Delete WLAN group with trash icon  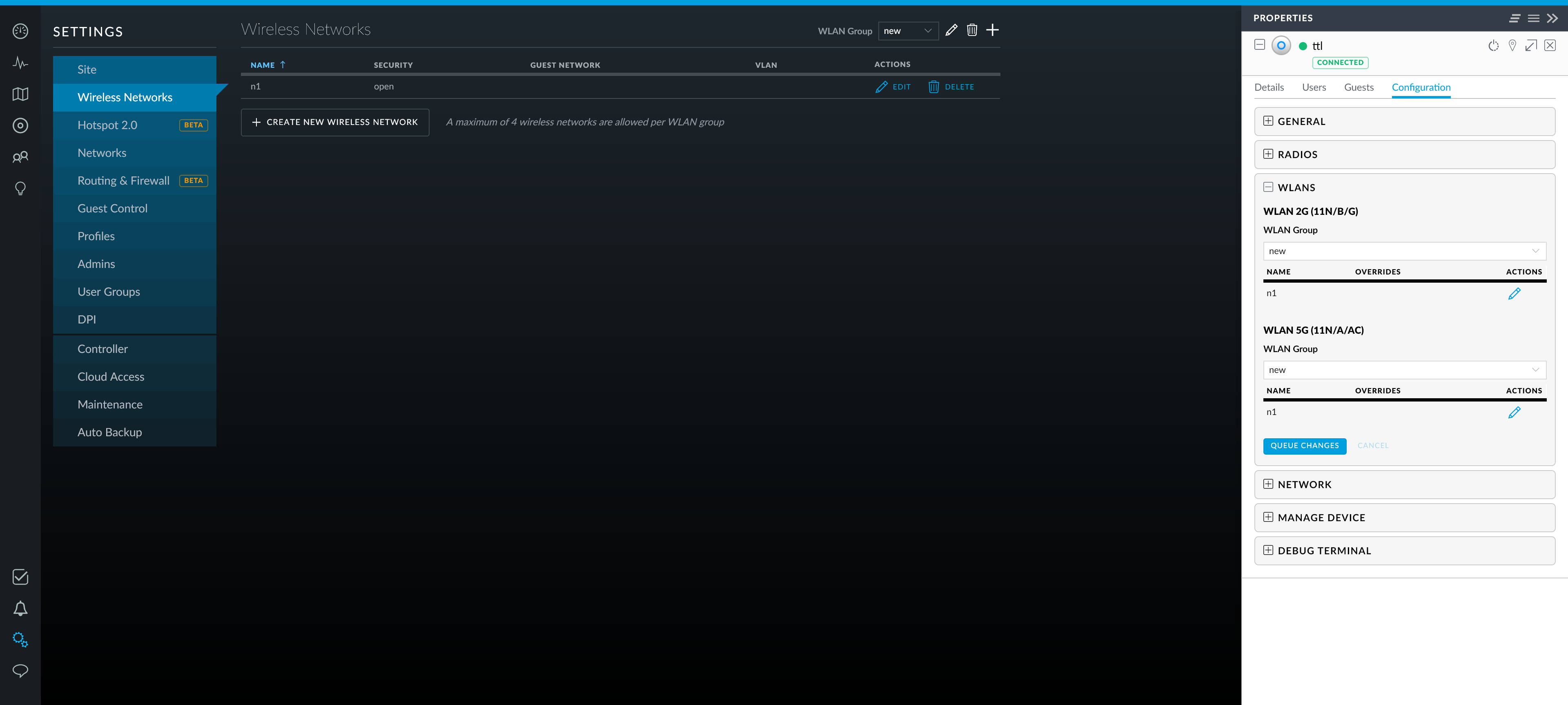coord(971,31)
